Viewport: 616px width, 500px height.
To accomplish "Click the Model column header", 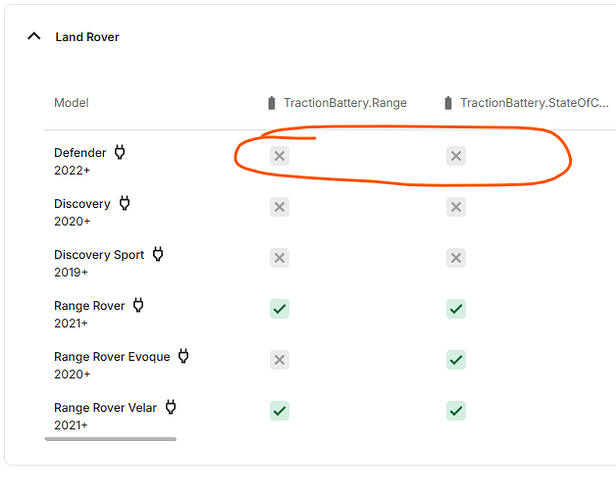I will point(72,103).
